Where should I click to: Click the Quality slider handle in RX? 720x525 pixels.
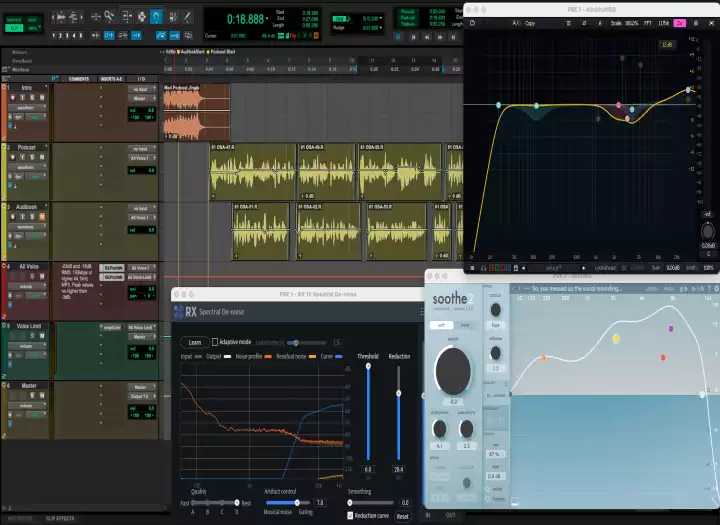[x=237, y=502]
